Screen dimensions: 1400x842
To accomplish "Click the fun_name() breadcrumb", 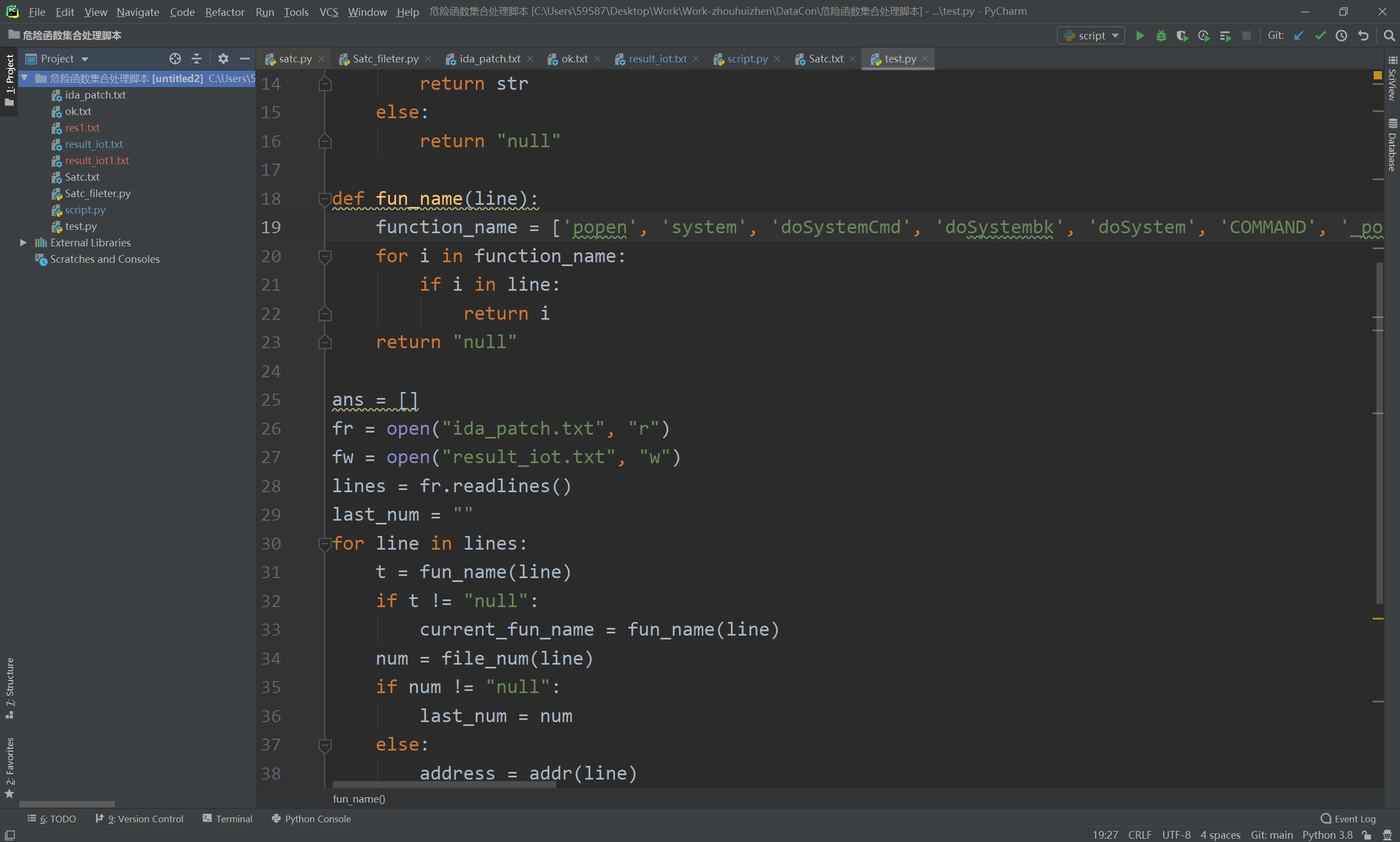I will click(359, 798).
